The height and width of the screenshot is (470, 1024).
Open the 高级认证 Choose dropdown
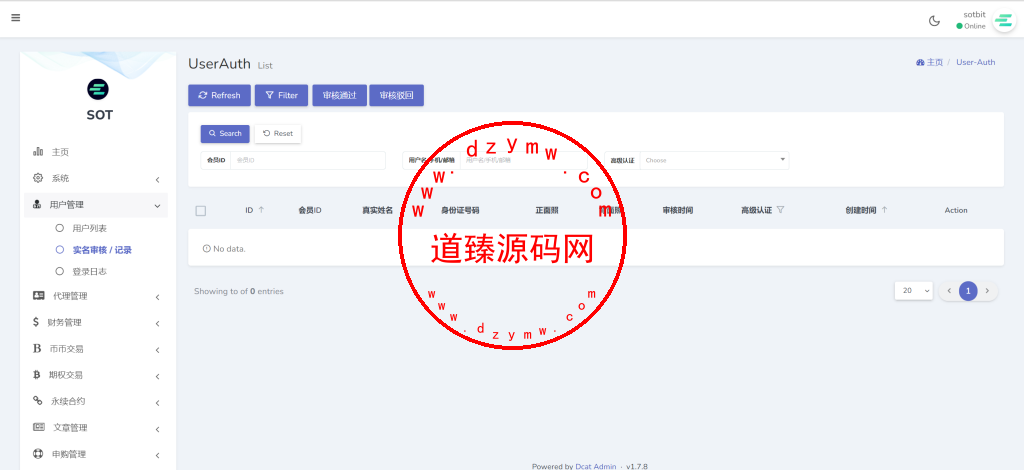tap(714, 160)
